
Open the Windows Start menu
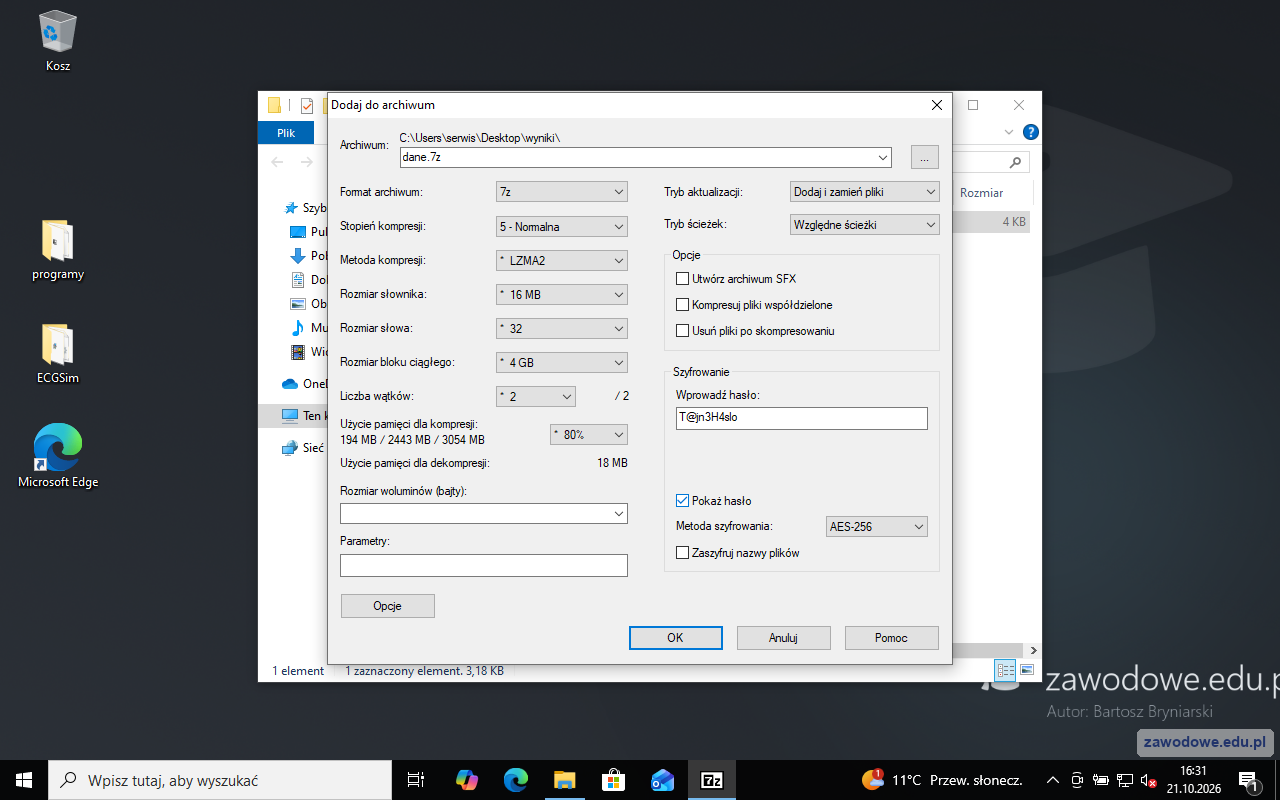tap(24, 780)
